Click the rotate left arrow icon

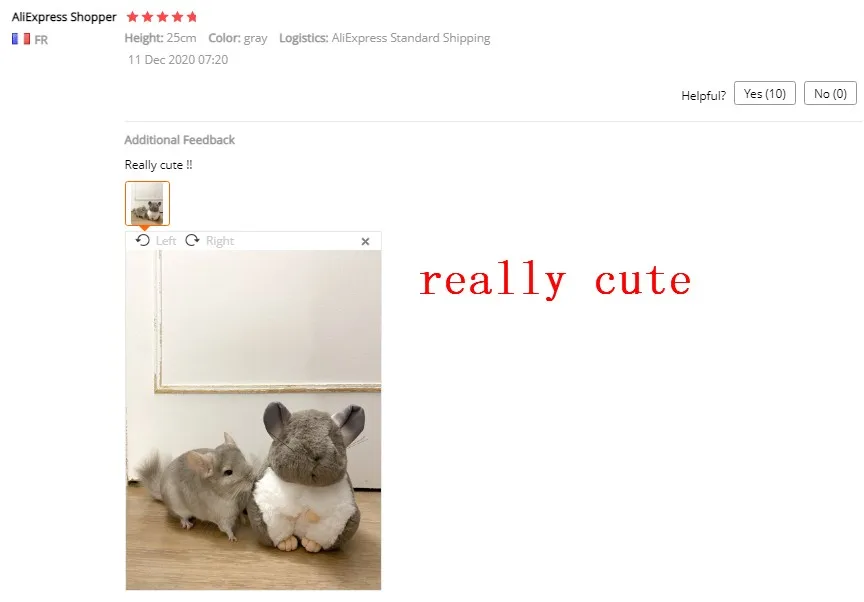pyautogui.click(x=143, y=240)
